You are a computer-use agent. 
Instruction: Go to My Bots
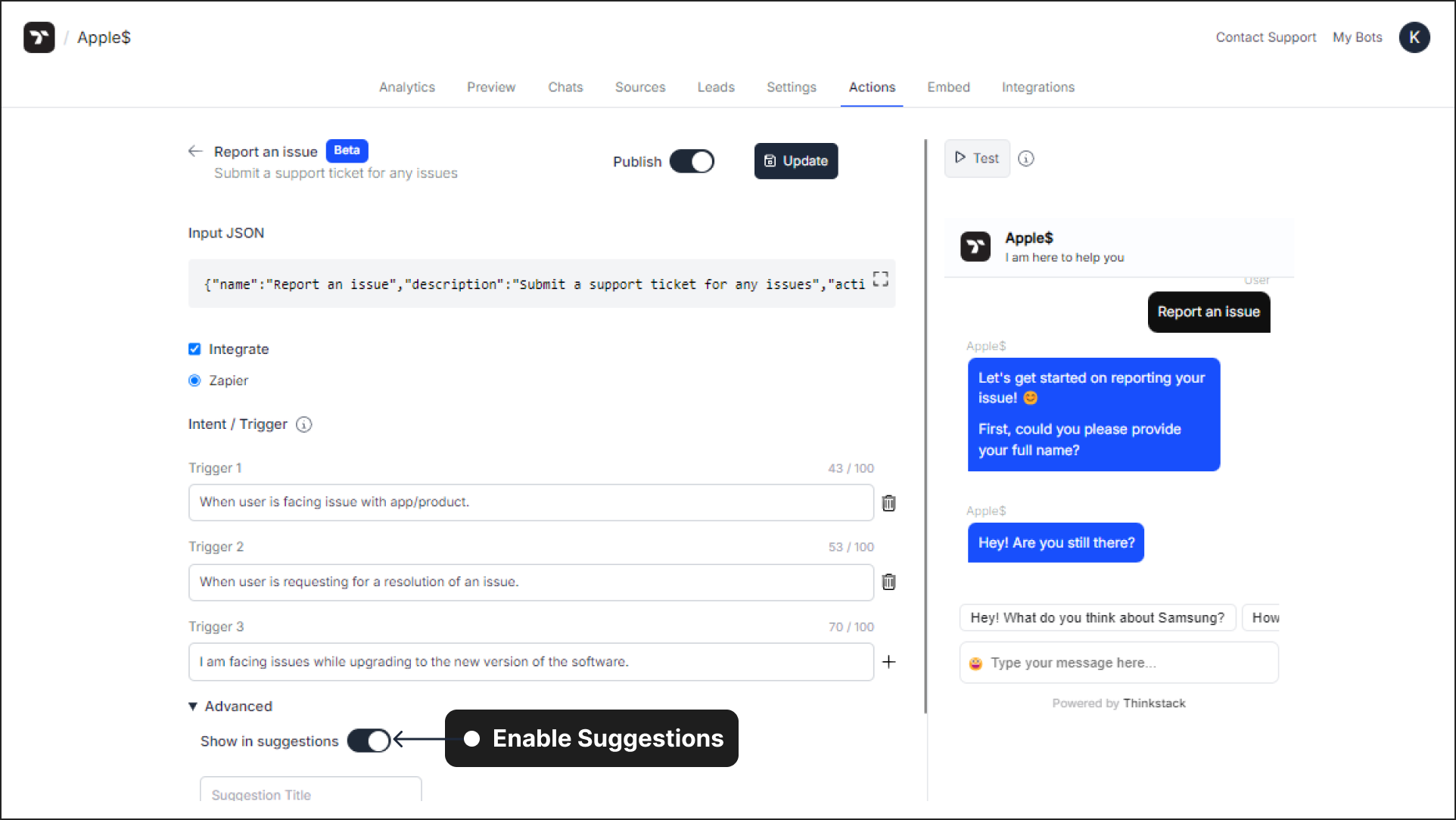click(x=1357, y=37)
